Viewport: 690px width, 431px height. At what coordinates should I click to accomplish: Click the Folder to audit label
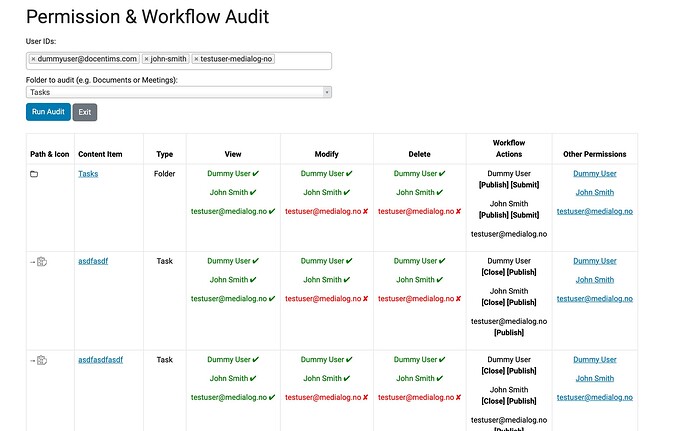tap(102, 80)
